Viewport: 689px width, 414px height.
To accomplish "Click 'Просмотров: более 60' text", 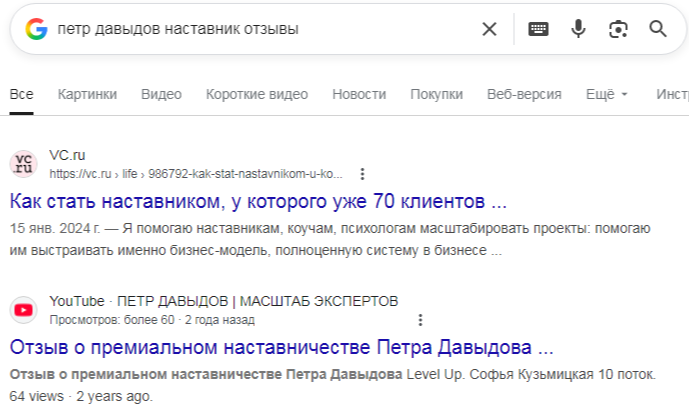I will pyautogui.click(x=112, y=320).
